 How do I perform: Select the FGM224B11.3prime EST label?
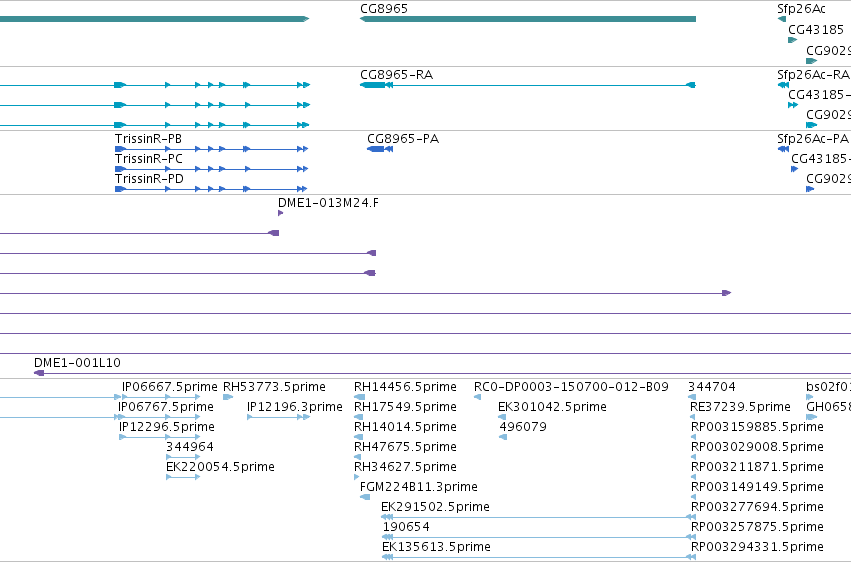(418, 487)
